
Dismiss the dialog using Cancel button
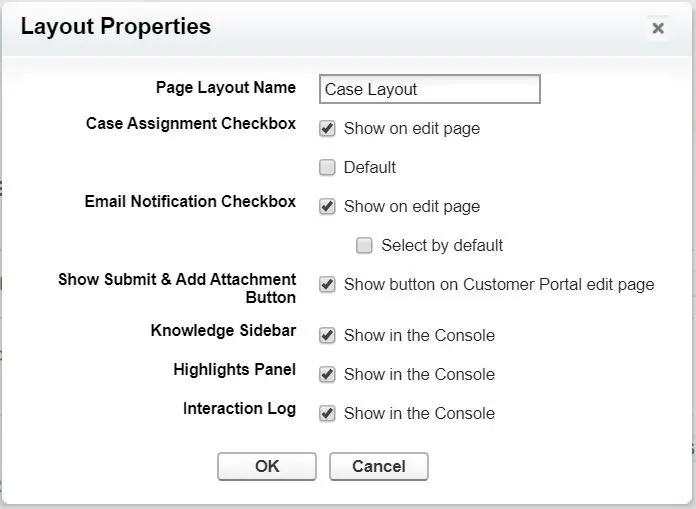[379, 466]
